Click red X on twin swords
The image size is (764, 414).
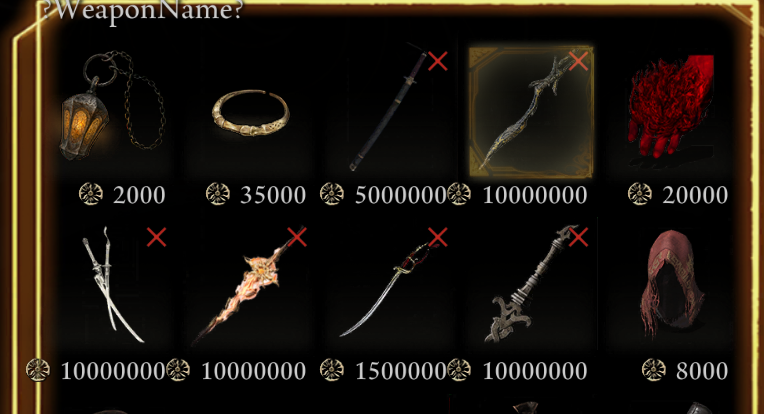click(156, 237)
